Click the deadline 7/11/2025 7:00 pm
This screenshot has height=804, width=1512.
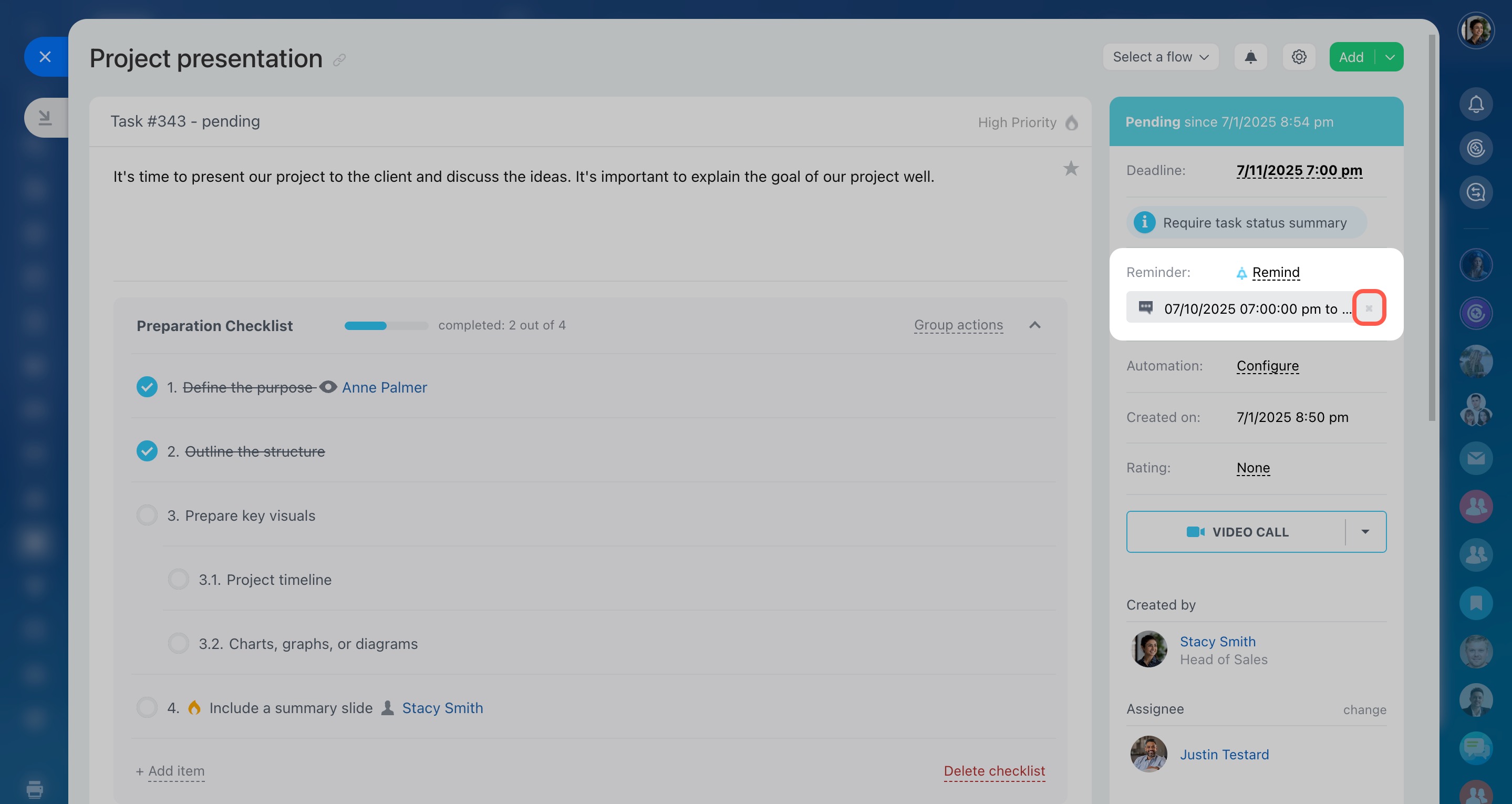point(1299,170)
